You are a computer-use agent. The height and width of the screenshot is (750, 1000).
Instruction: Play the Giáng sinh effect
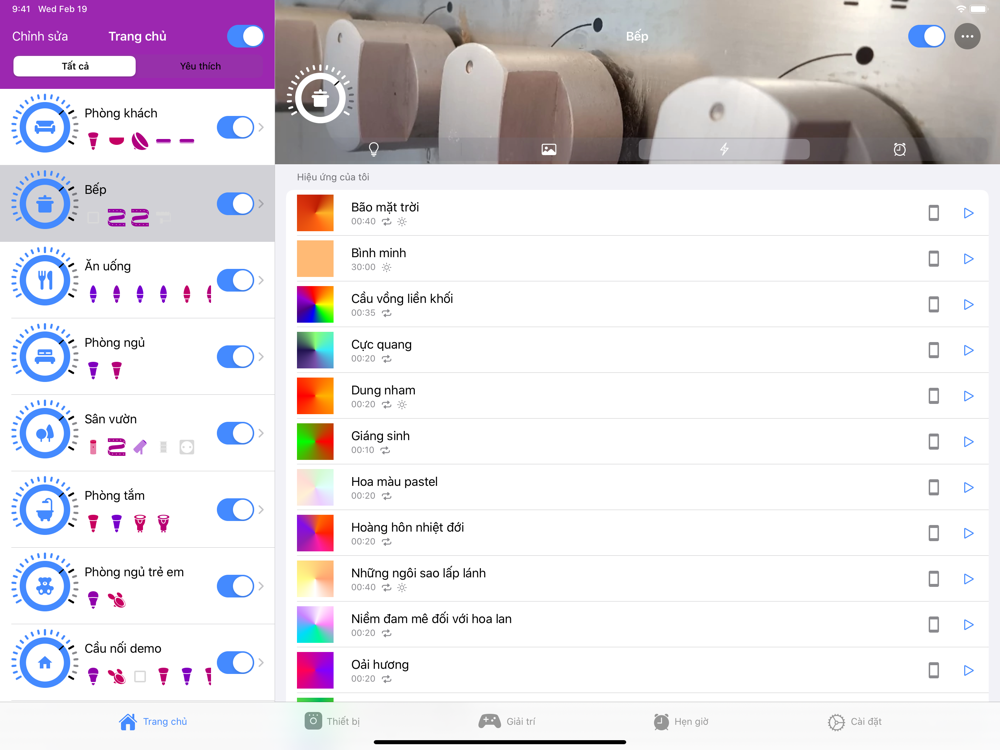pyautogui.click(x=968, y=442)
